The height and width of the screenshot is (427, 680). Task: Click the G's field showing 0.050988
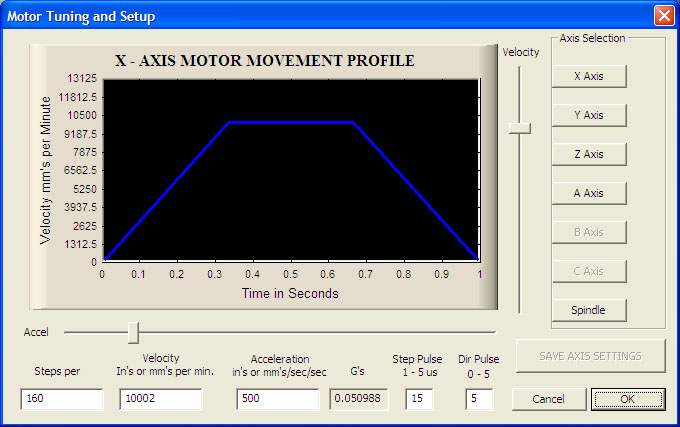pyautogui.click(x=359, y=399)
